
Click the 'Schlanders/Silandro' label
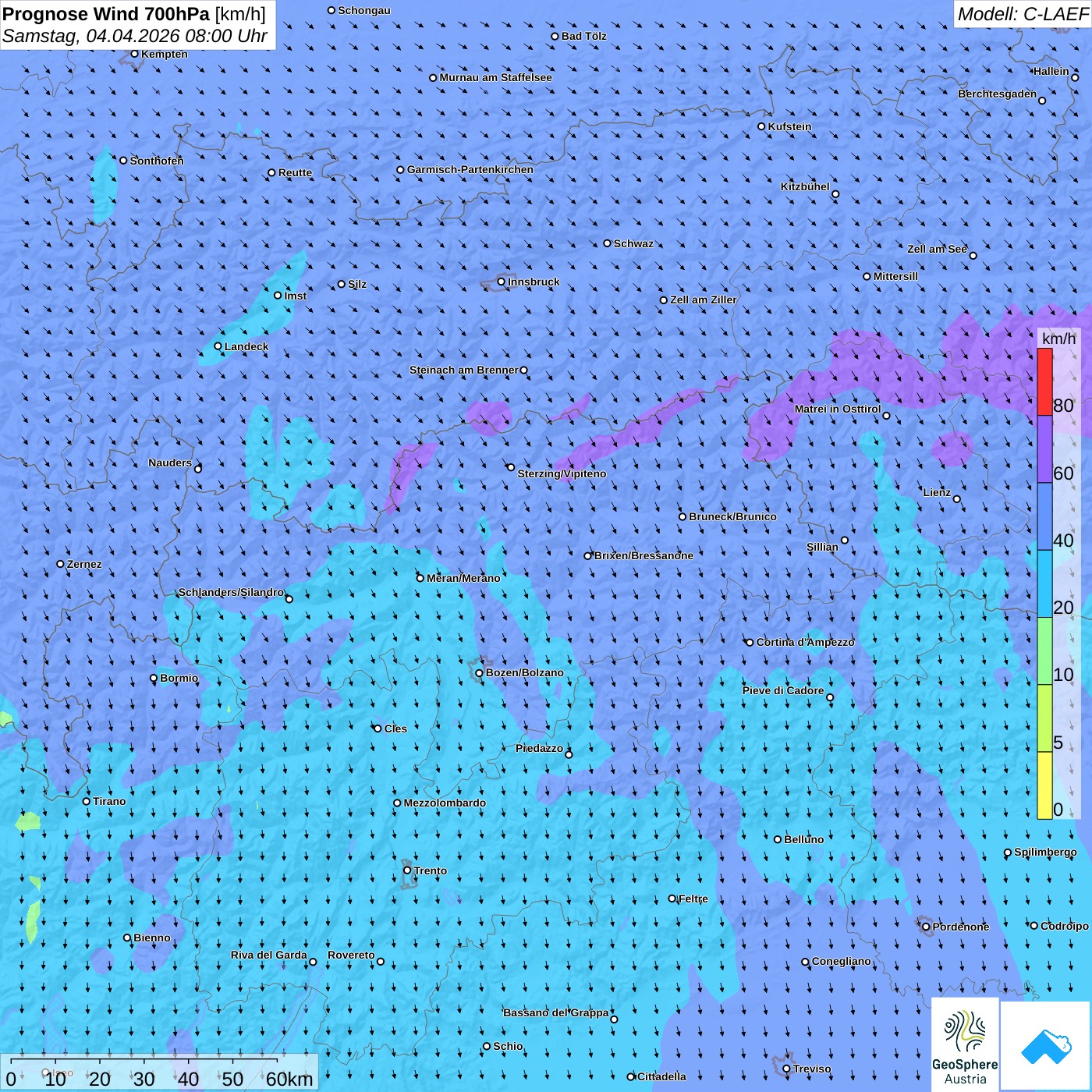click(231, 592)
